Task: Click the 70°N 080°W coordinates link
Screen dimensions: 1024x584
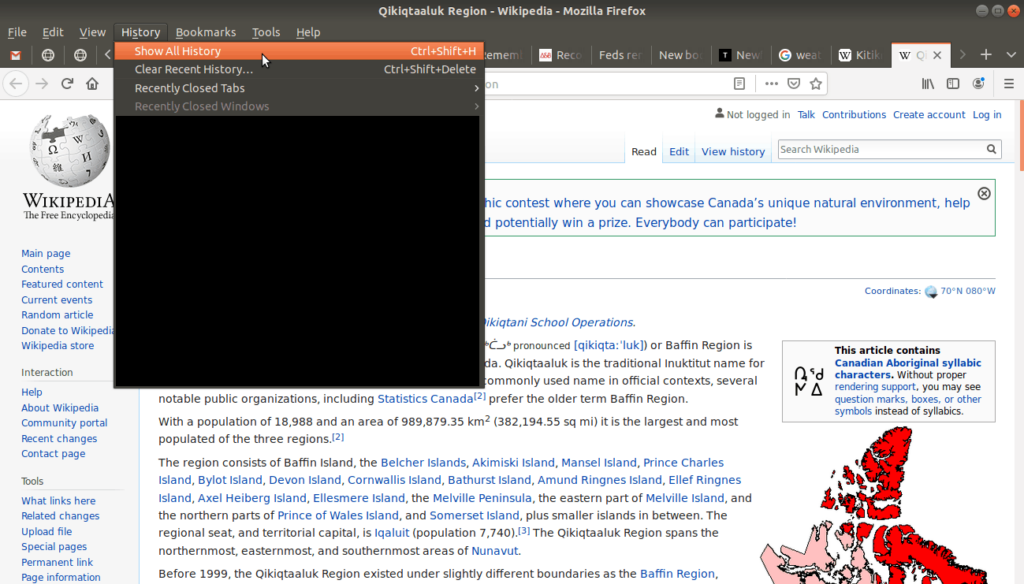Action: [x=968, y=291]
